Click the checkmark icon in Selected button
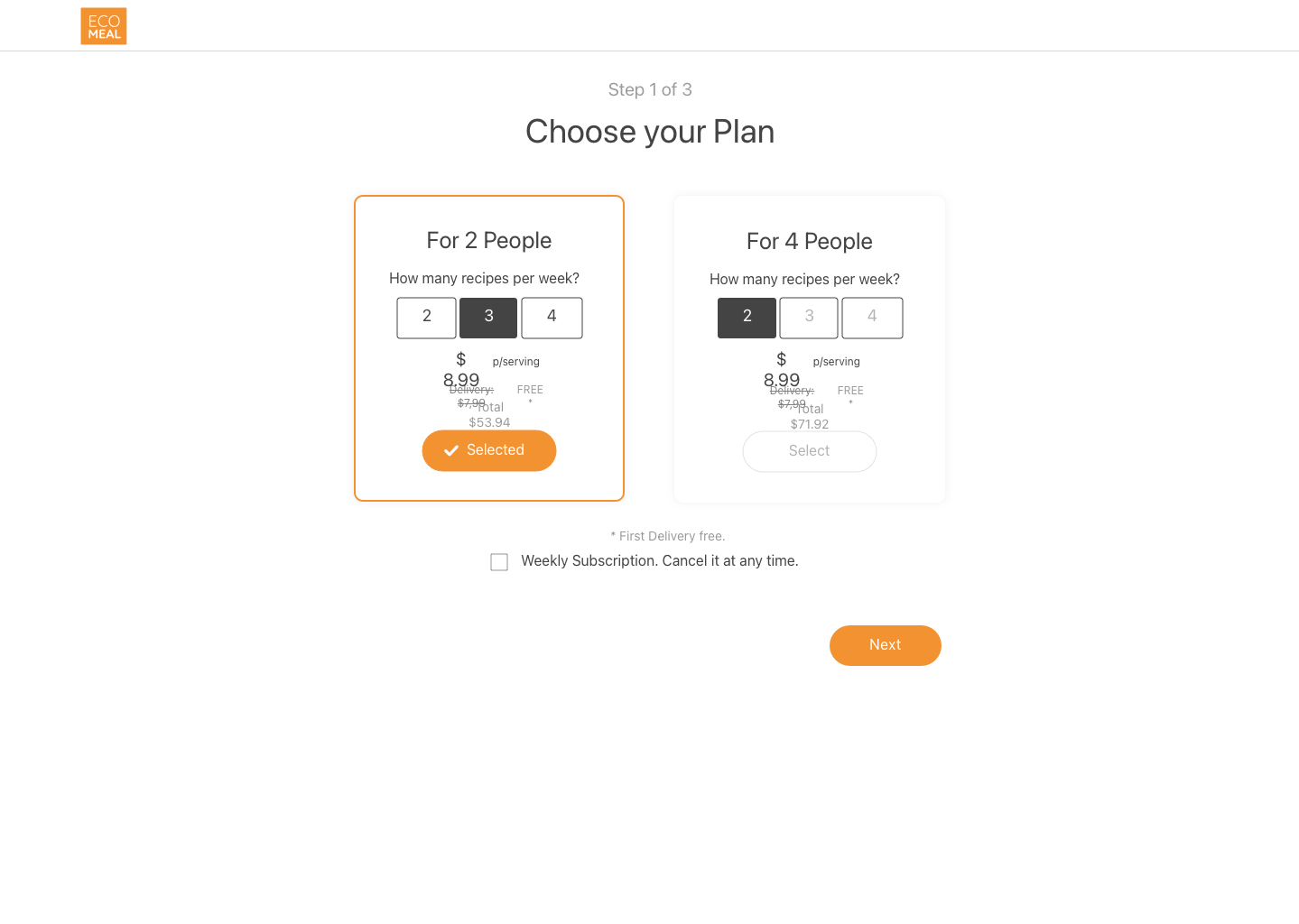 tap(451, 451)
